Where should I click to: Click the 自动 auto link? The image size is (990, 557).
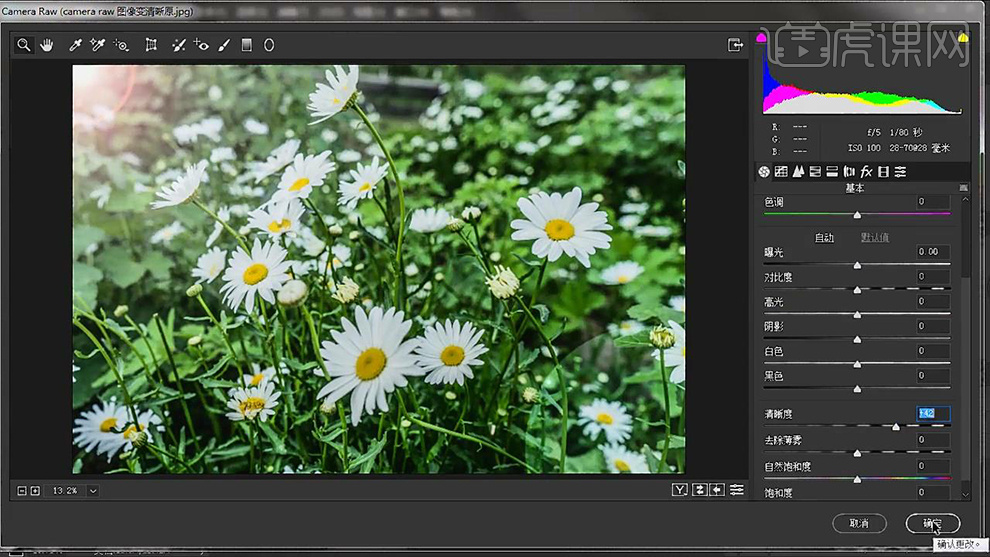pyautogui.click(x=824, y=237)
